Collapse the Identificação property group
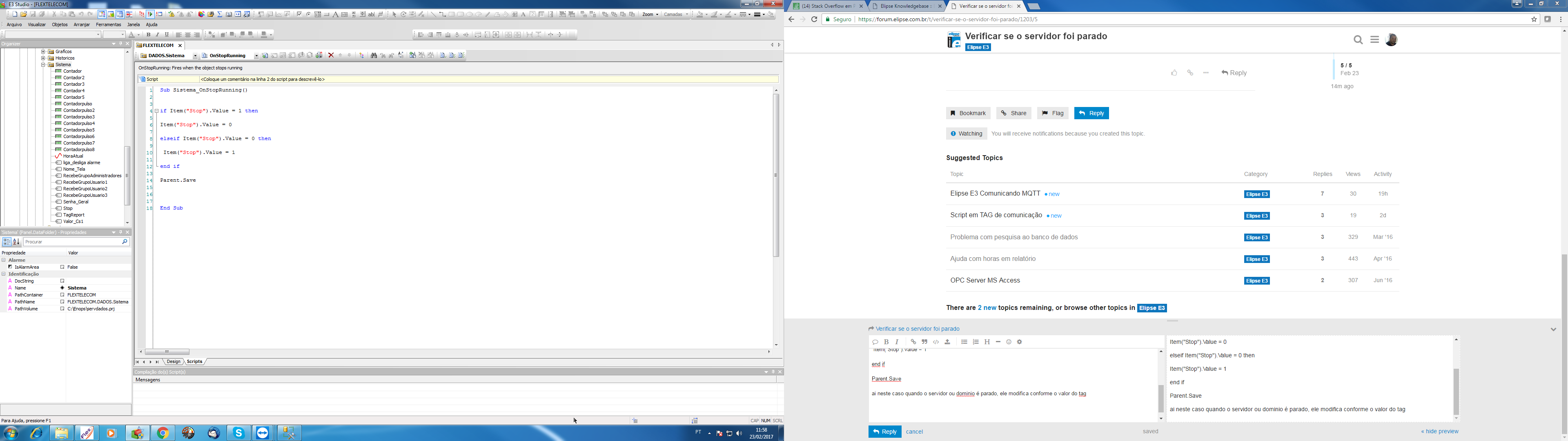The height and width of the screenshot is (441, 1568). point(4,274)
